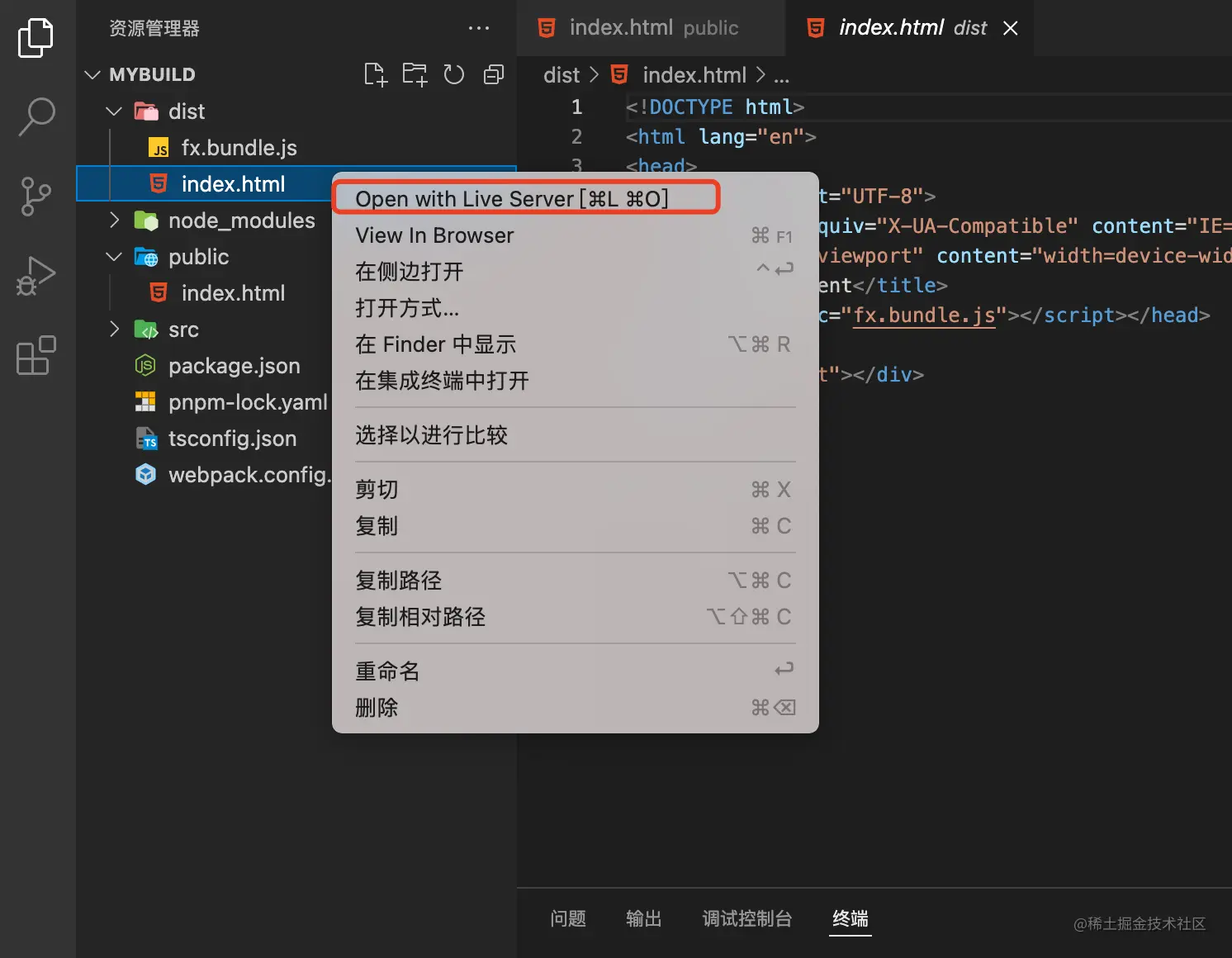This screenshot has width=1232, height=958.
Task: Click the pnpm-lock.yaml file icon
Action: [x=145, y=402]
